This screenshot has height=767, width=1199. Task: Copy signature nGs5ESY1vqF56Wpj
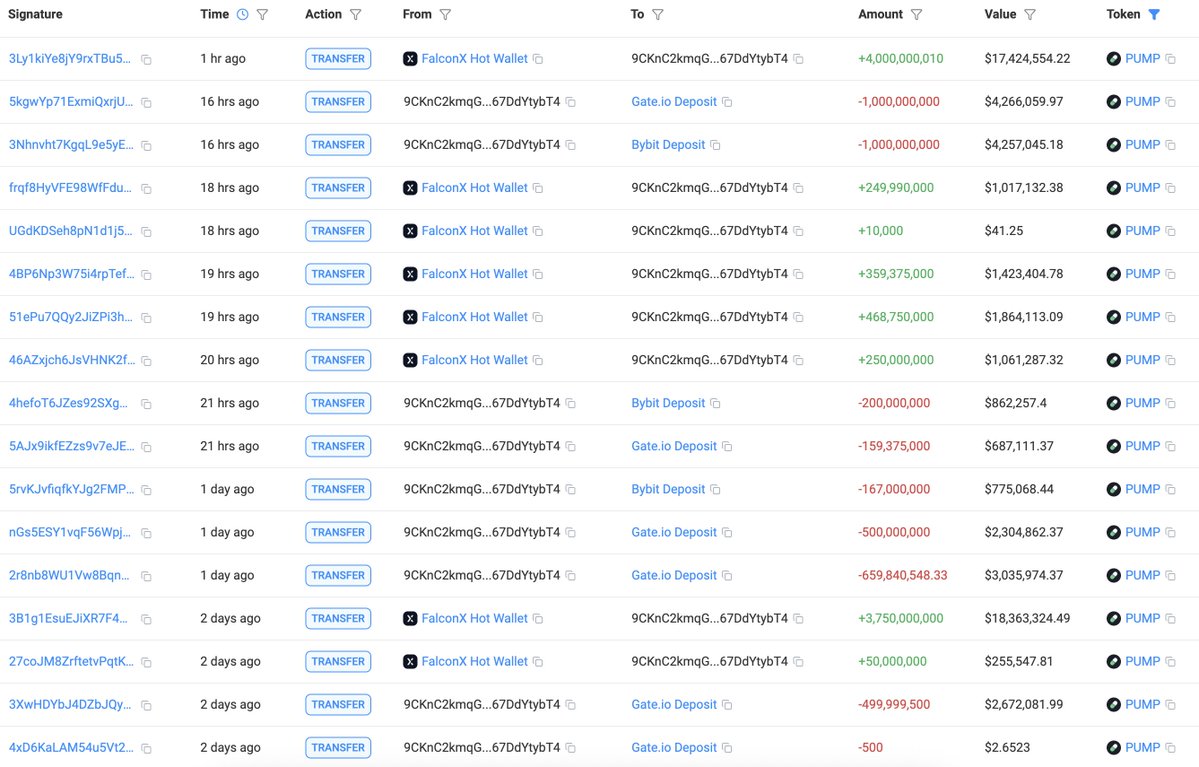[x=146, y=533]
